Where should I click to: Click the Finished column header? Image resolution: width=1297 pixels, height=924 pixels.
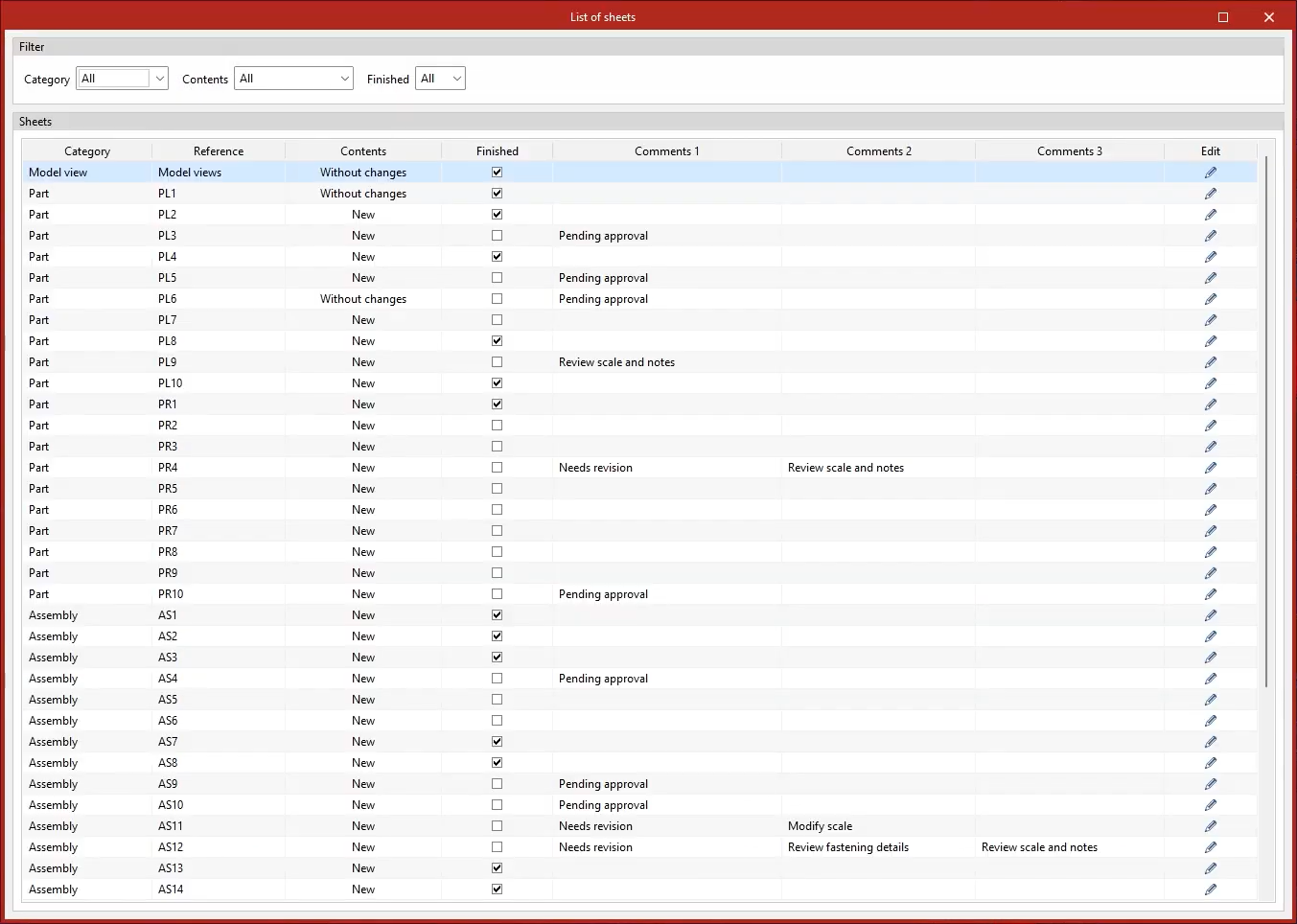tap(497, 151)
